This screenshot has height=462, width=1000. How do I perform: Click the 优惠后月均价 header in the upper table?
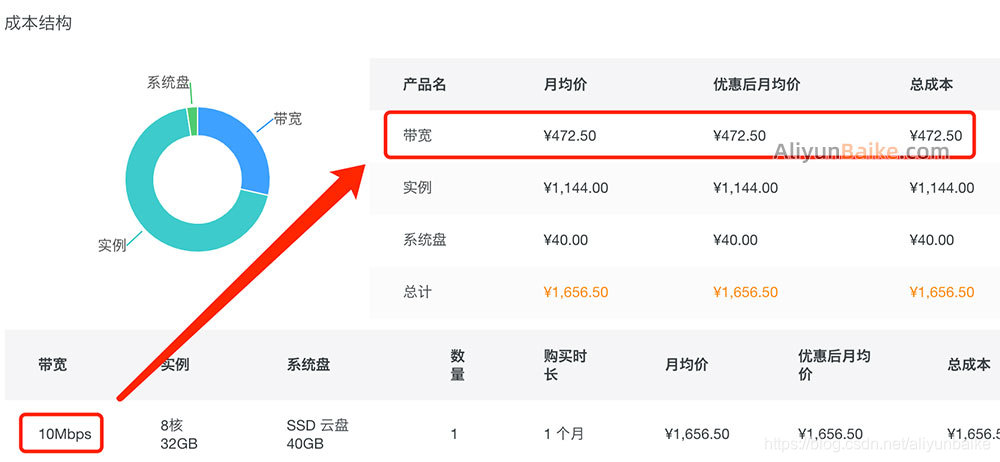pyautogui.click(x=756, y=84)
